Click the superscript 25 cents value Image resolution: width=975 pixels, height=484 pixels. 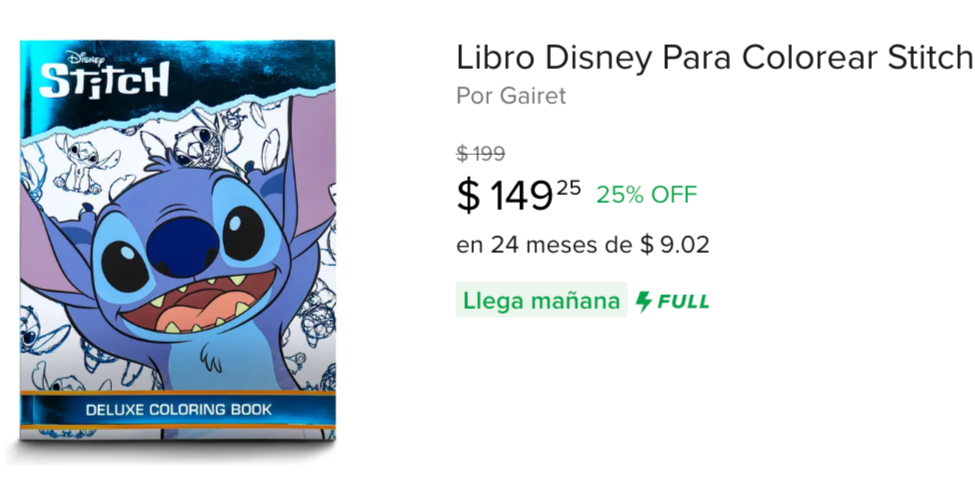click(568, 187)
